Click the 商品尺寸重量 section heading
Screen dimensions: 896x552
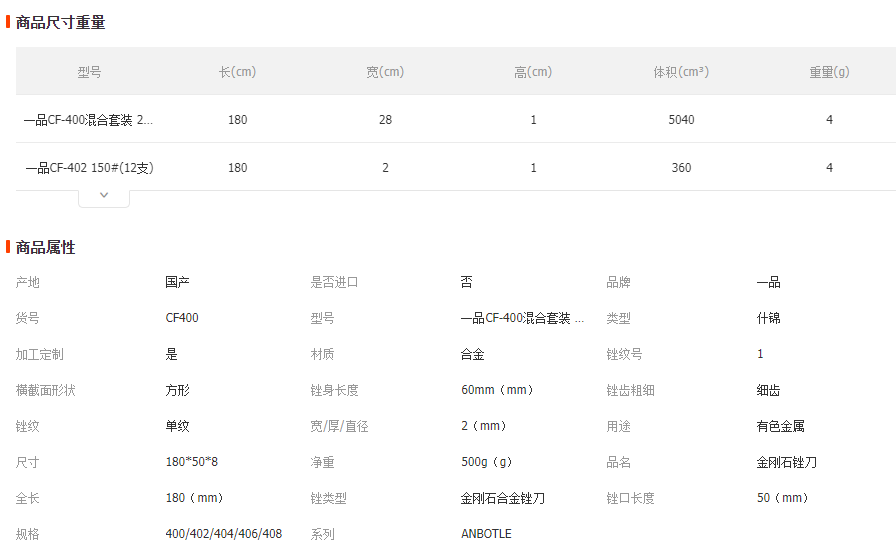tap(61, 23)
